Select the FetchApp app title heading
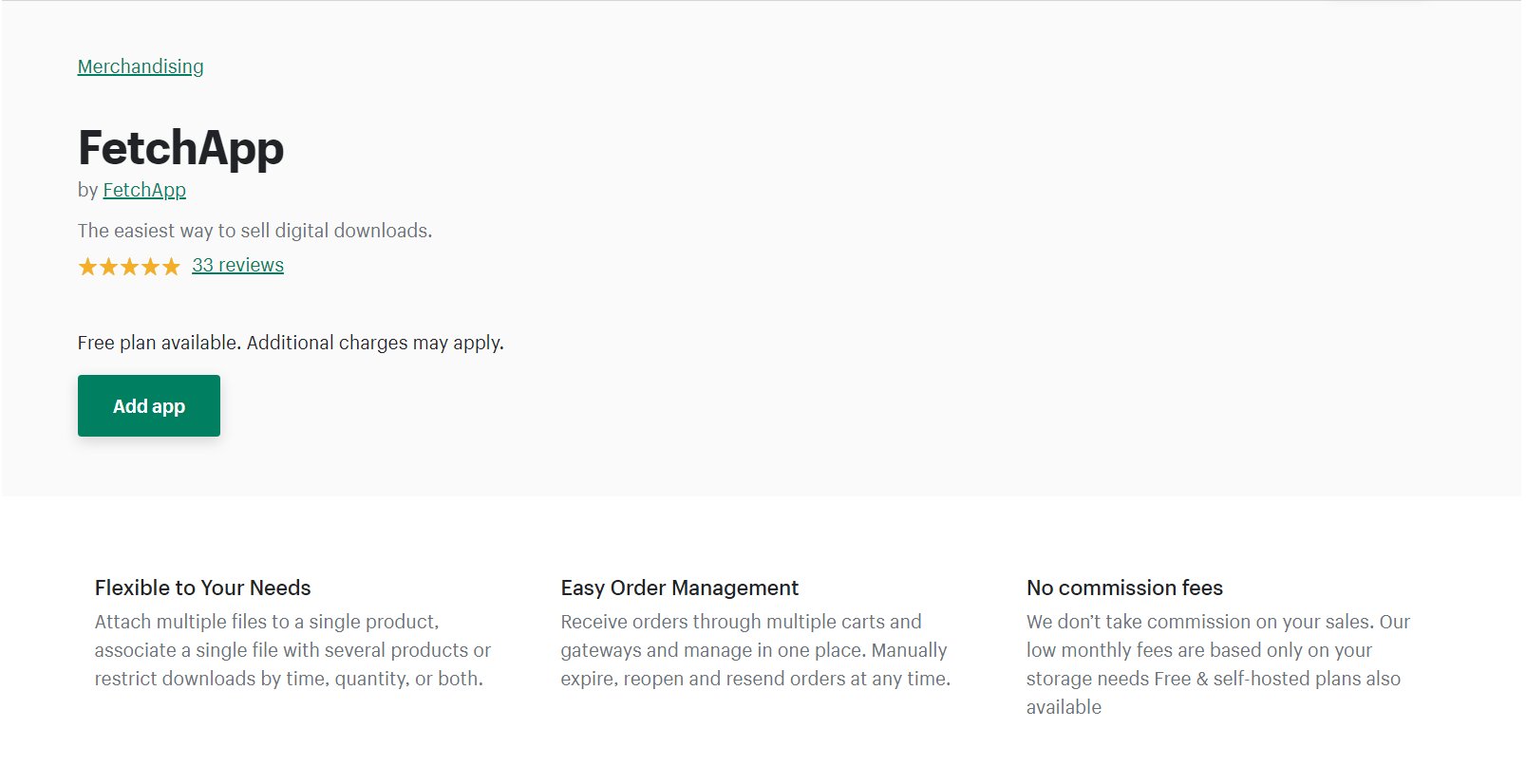 coord(180,148)
